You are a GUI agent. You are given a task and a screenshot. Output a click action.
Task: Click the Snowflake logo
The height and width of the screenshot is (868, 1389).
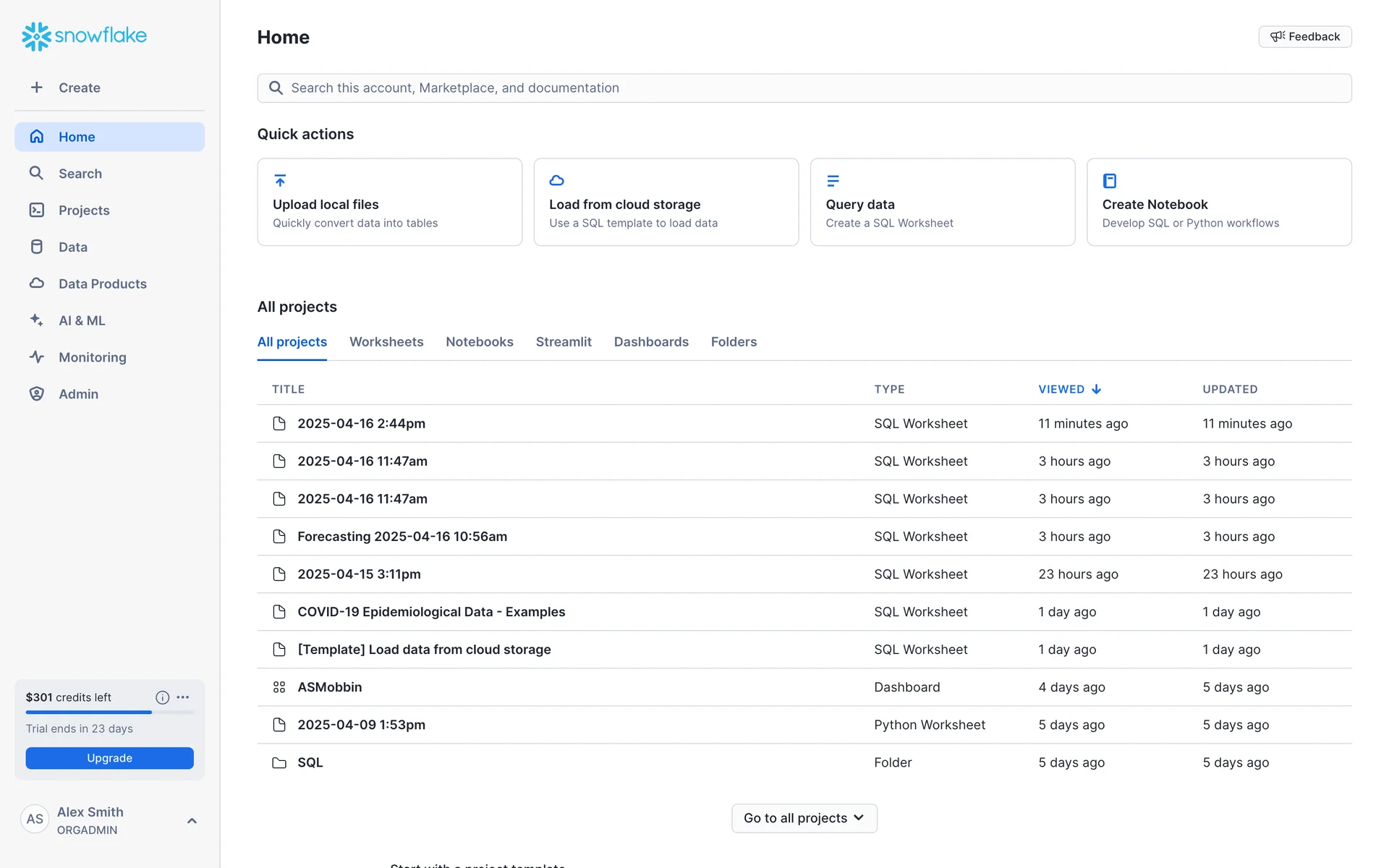coord(84,35)
